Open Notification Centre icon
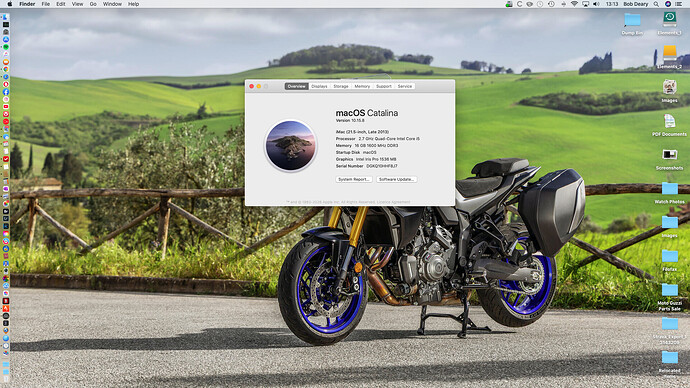Image resolution: width=690 pixels, height=388 pixels. click(x=679, y=4)
